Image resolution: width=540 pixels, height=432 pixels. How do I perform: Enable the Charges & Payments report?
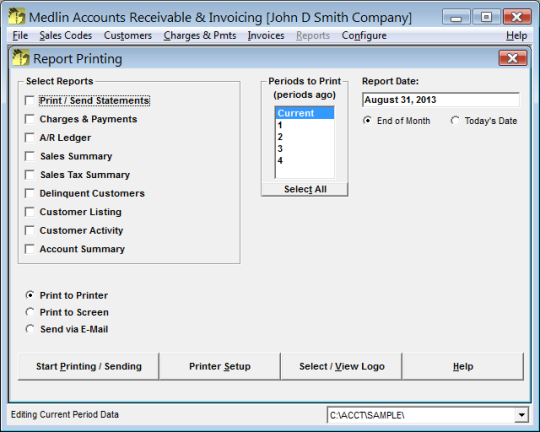pyautogui.click(x=30, y=119)
